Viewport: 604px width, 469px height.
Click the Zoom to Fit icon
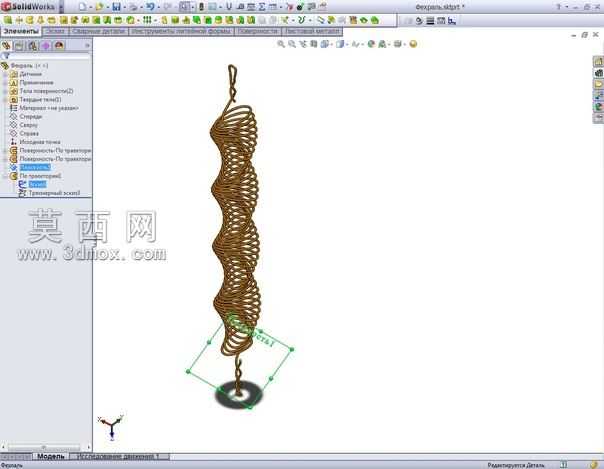pos(281,44)
